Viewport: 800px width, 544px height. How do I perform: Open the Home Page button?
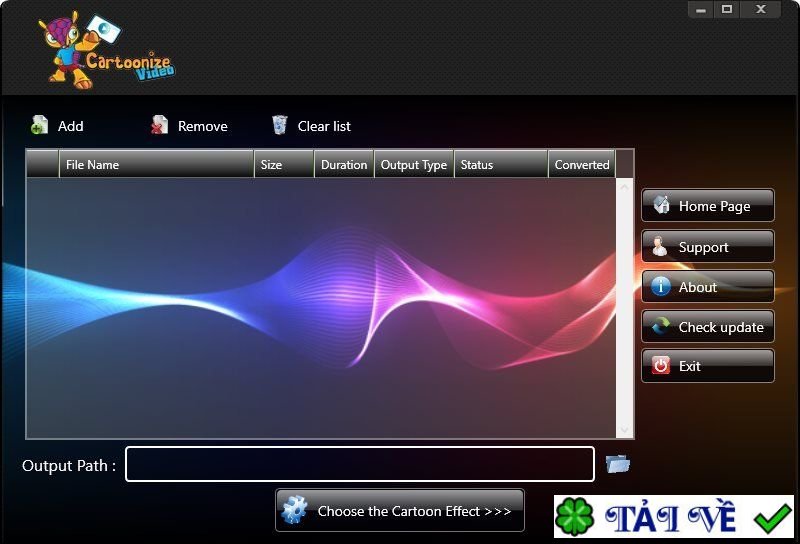pyautogui.click(x=708, y=205)
